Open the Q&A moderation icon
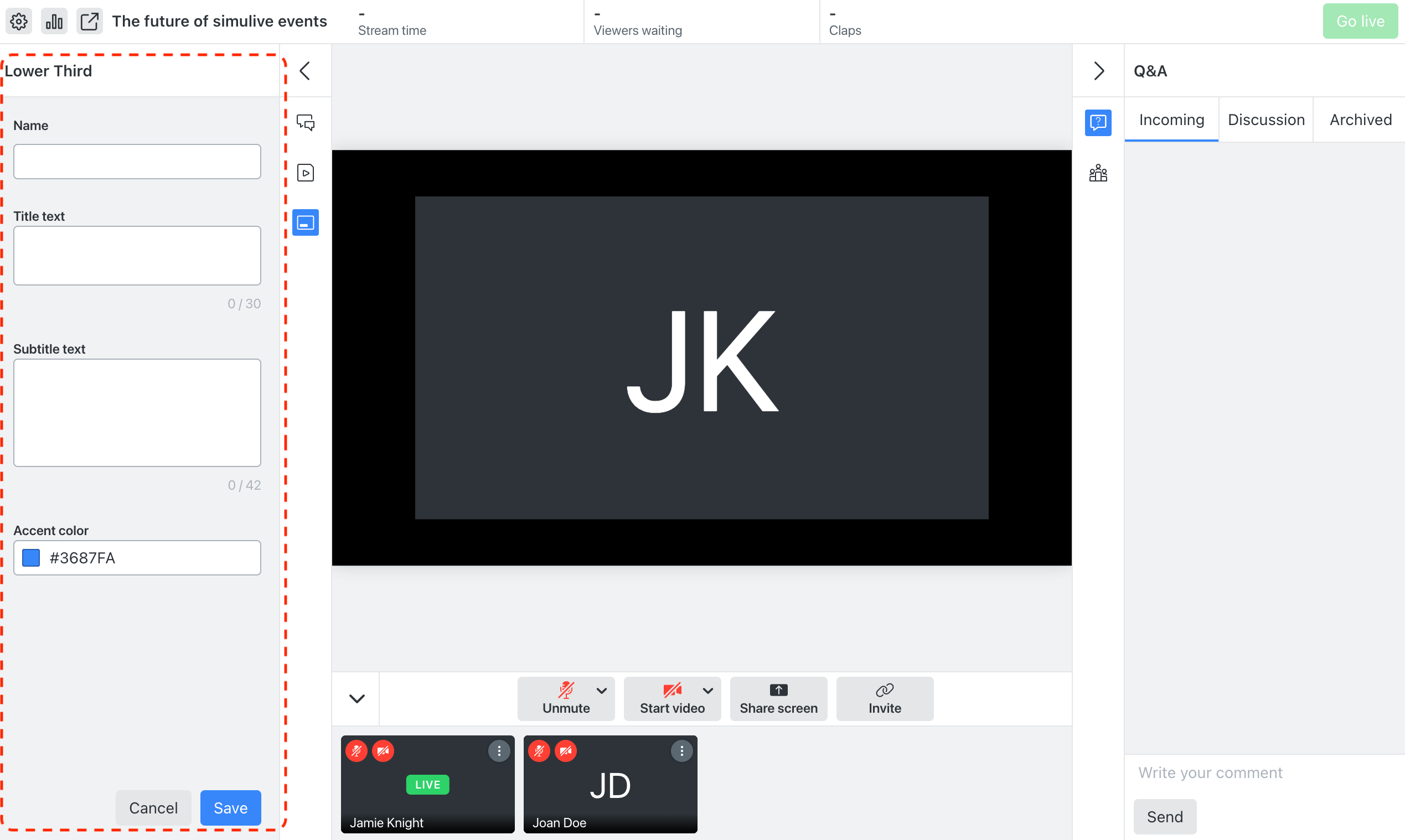Viewport: 1405px width, 840px height. pos(1098,122)
